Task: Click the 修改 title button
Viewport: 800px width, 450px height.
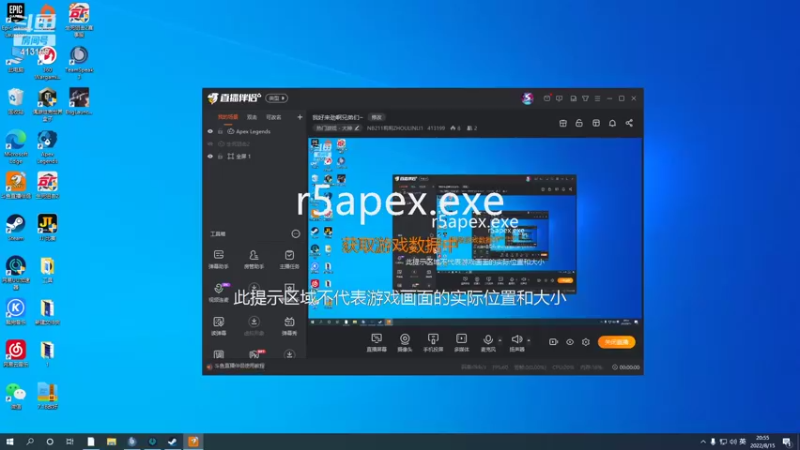Action: pyautogui.click(x=377, y=117)
